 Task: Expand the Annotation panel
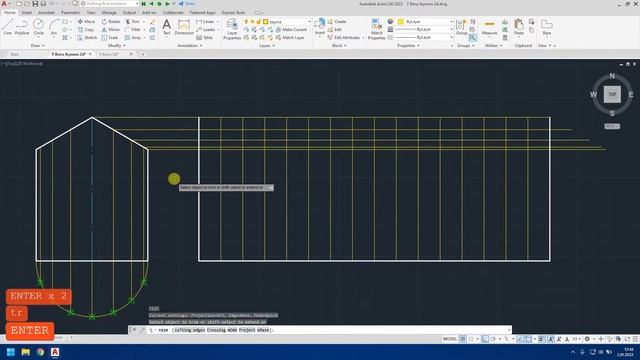190,46
